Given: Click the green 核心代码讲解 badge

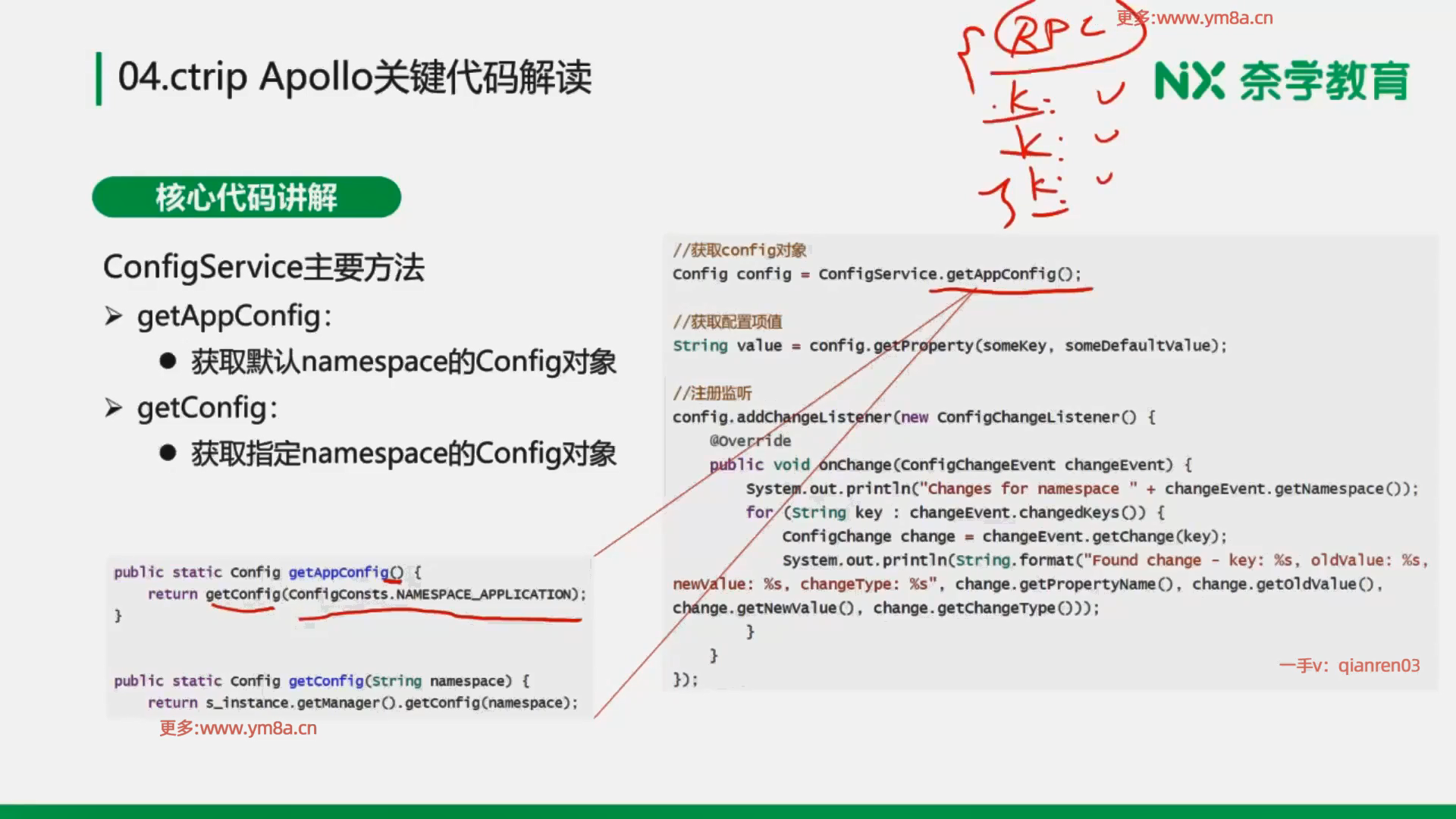Looking at the screenshot, I should coord(246,197).
